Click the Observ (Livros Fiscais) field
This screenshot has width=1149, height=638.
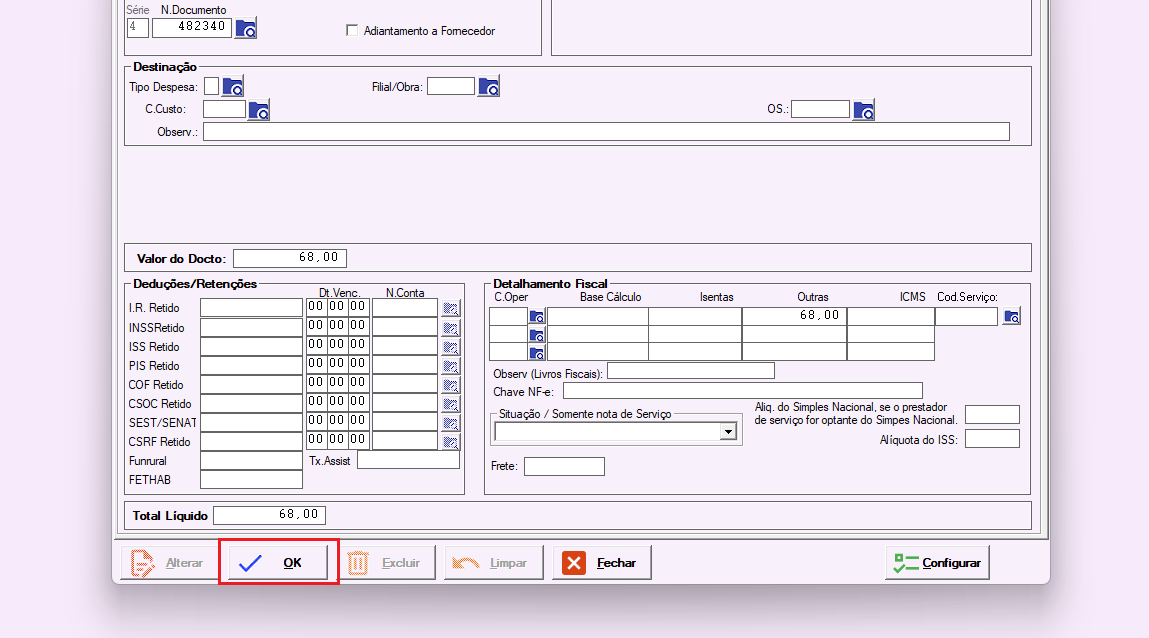pos(691,371)
